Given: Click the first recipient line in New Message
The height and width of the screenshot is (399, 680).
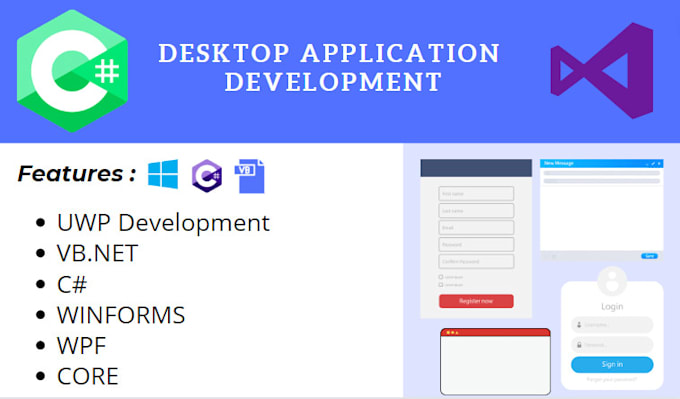Looking at the screenshot, I should point(602,173).
